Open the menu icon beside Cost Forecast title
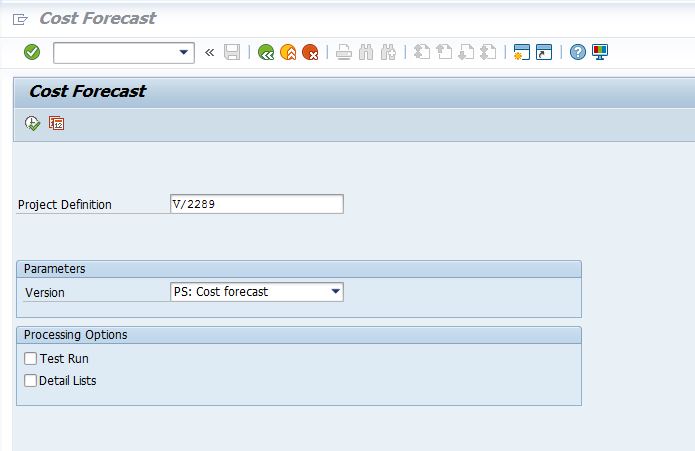The width and height of the screenshot is (695, 451). (20, 19)
